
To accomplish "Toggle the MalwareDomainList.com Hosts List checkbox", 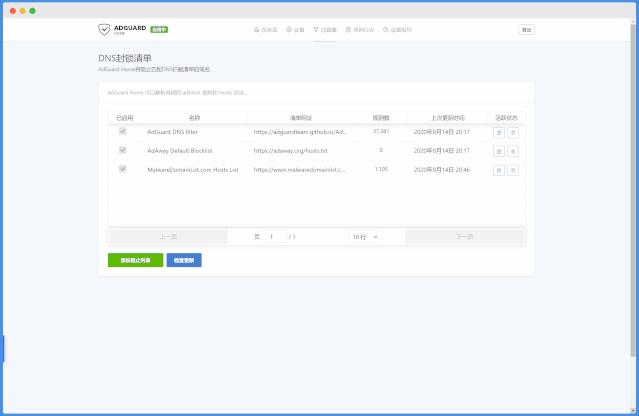I will (x=123, y=169).
